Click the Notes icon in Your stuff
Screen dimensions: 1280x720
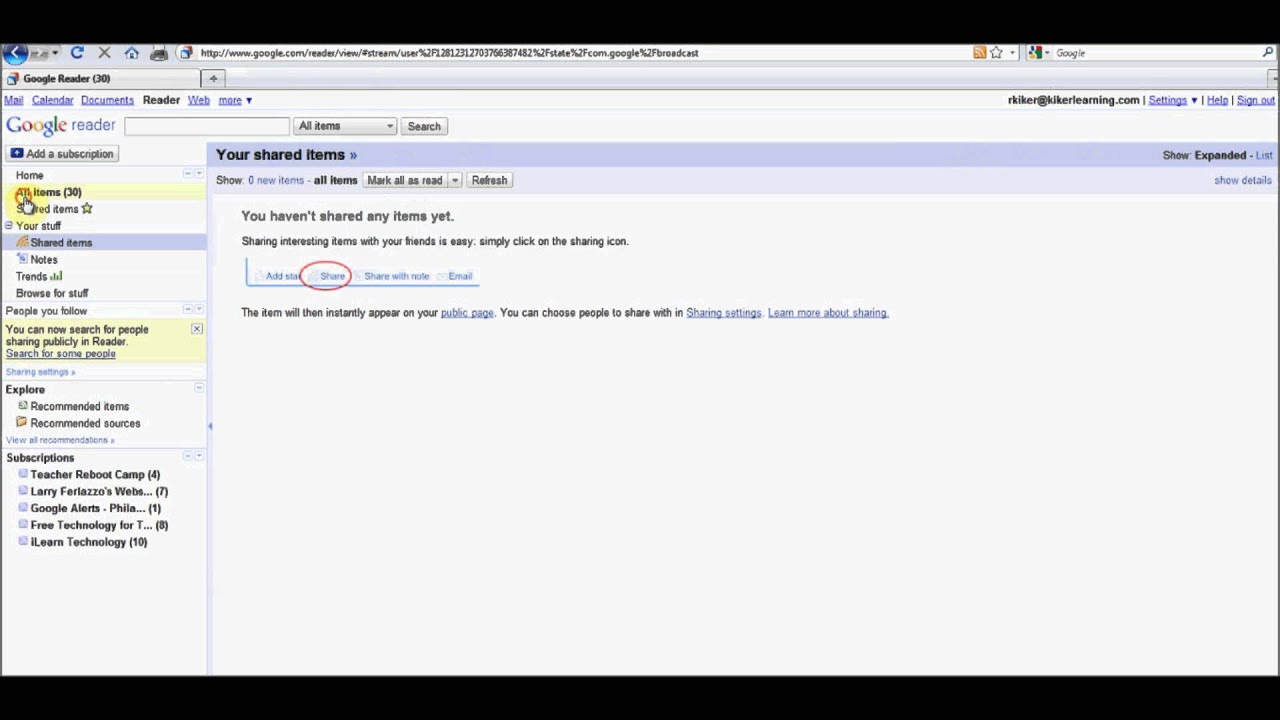tap(22, 259)
